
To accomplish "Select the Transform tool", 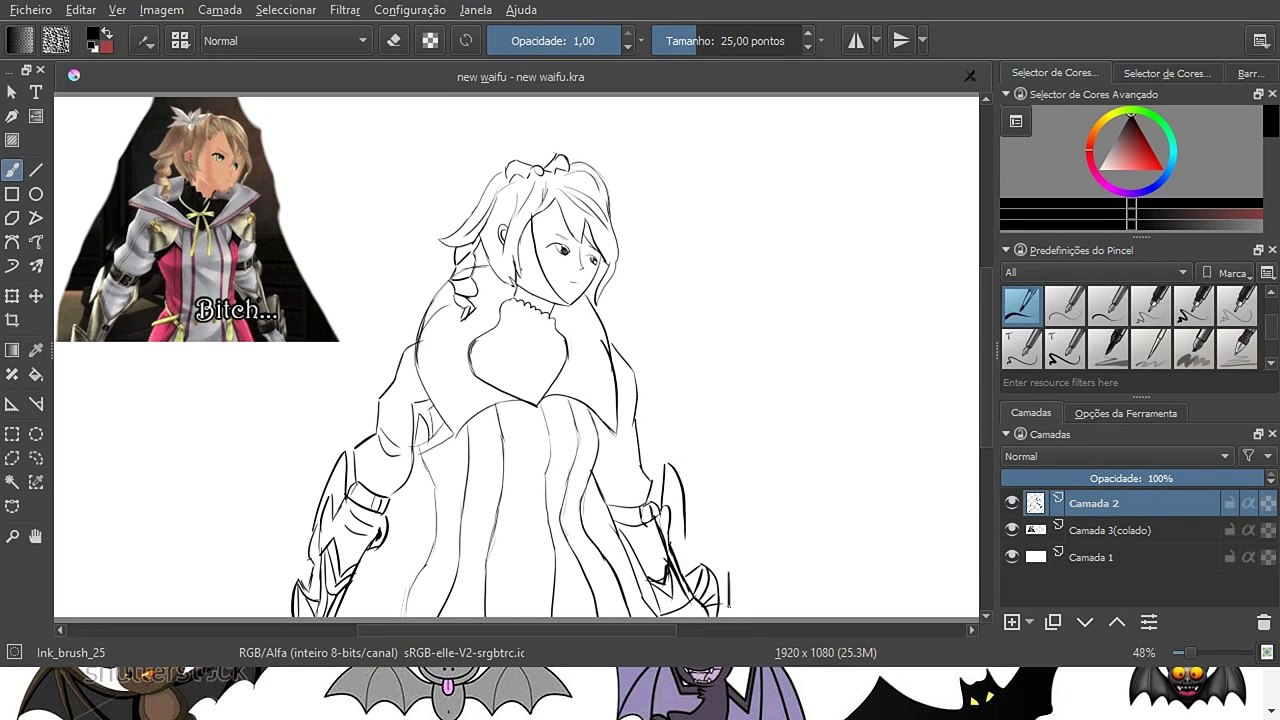I will click(12, 296).
